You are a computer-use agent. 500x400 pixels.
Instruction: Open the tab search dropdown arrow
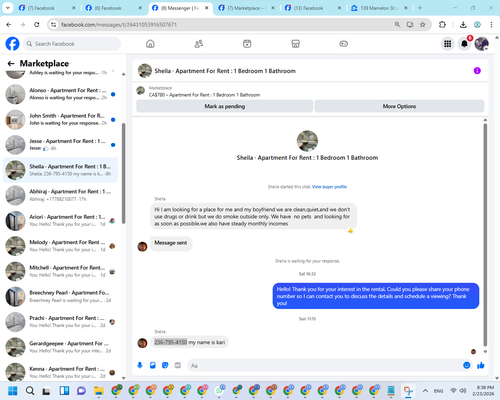(x=7, y=8)
